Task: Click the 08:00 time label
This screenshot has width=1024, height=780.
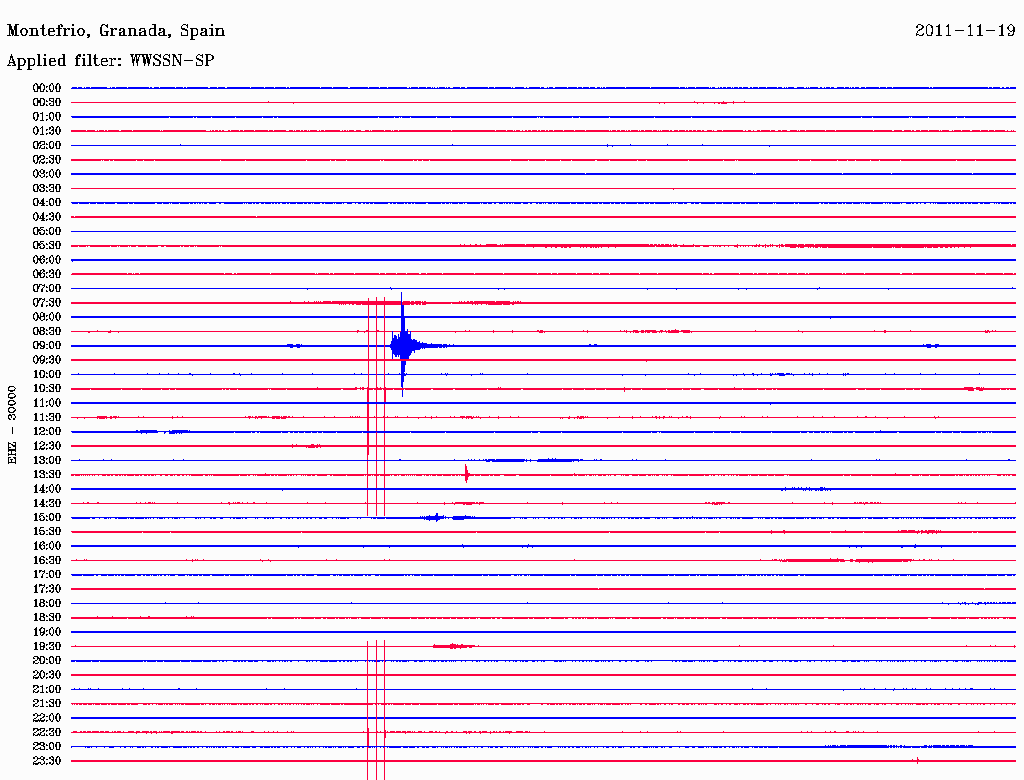Action: pyautogui.click(x=47, y=317)
